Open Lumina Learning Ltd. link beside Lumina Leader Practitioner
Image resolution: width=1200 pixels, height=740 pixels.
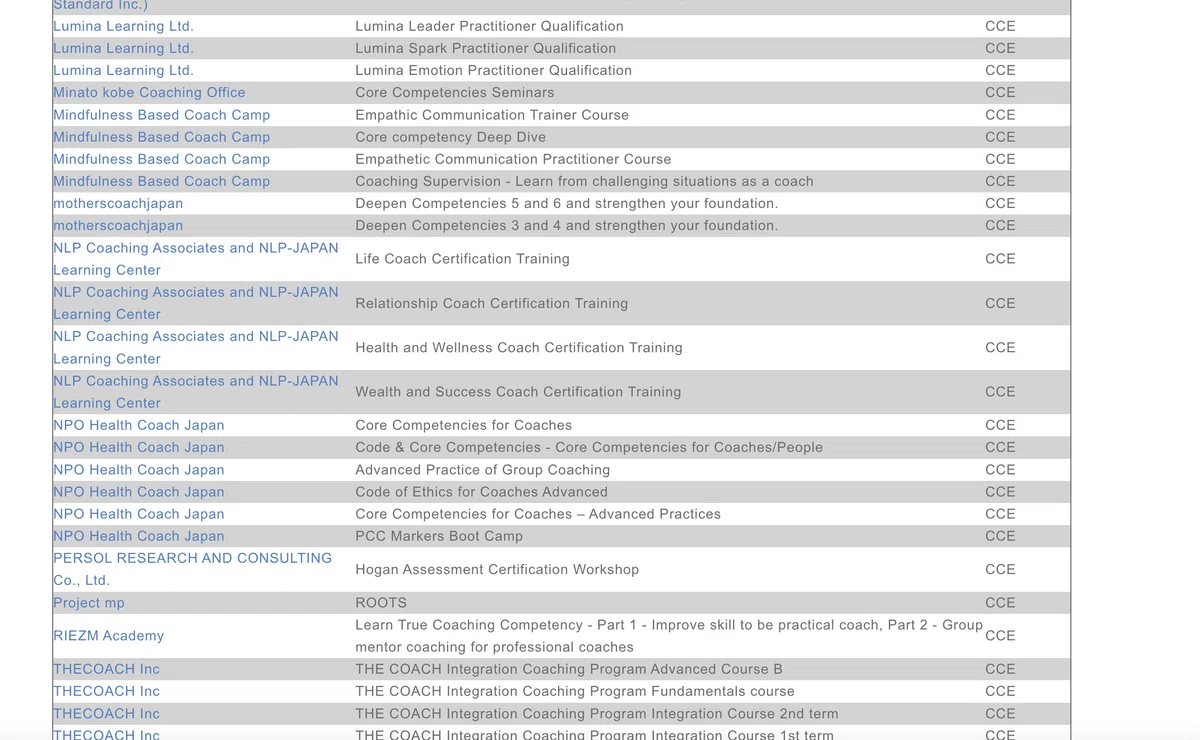(123, 26)
